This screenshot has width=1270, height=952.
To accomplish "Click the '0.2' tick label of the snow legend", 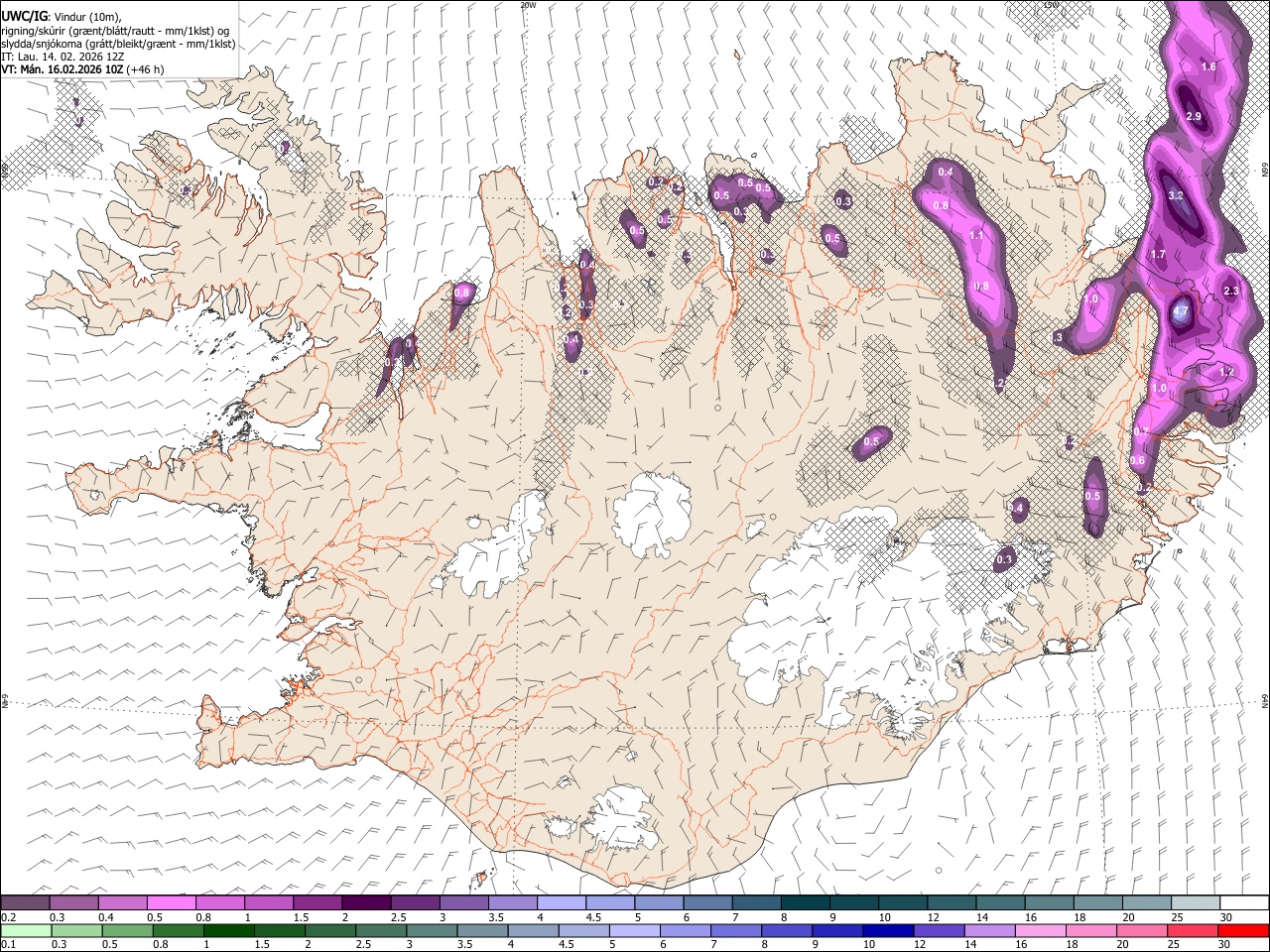I will (x=8, y=917).
